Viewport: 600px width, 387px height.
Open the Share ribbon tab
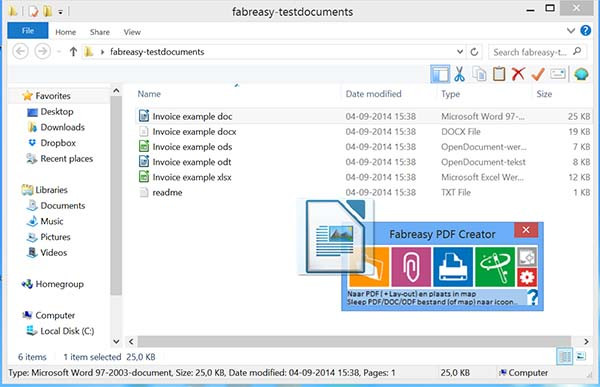click(99, 32)
